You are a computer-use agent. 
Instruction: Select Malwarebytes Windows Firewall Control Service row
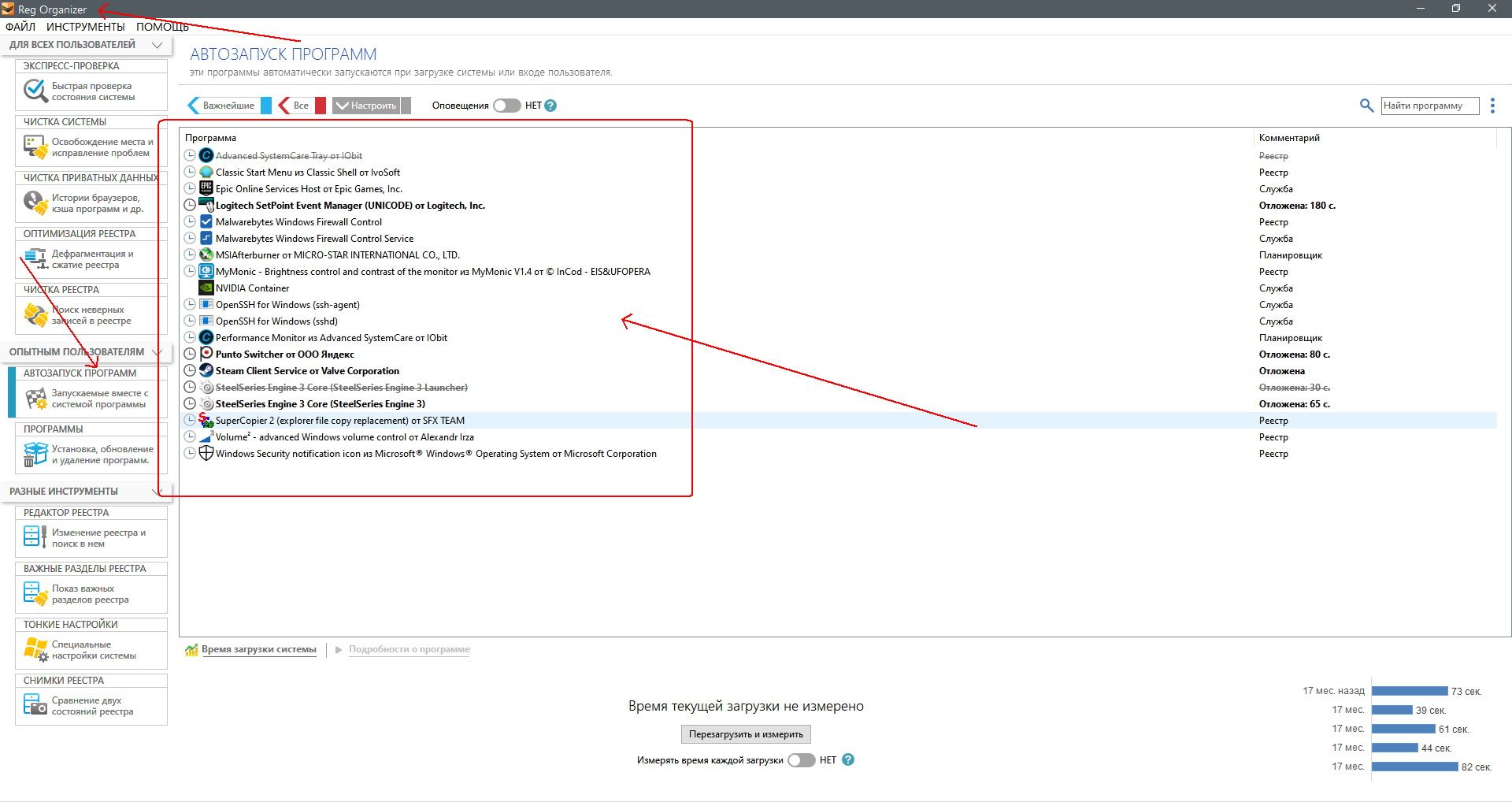pyautogui.click(x=838, y=238)
